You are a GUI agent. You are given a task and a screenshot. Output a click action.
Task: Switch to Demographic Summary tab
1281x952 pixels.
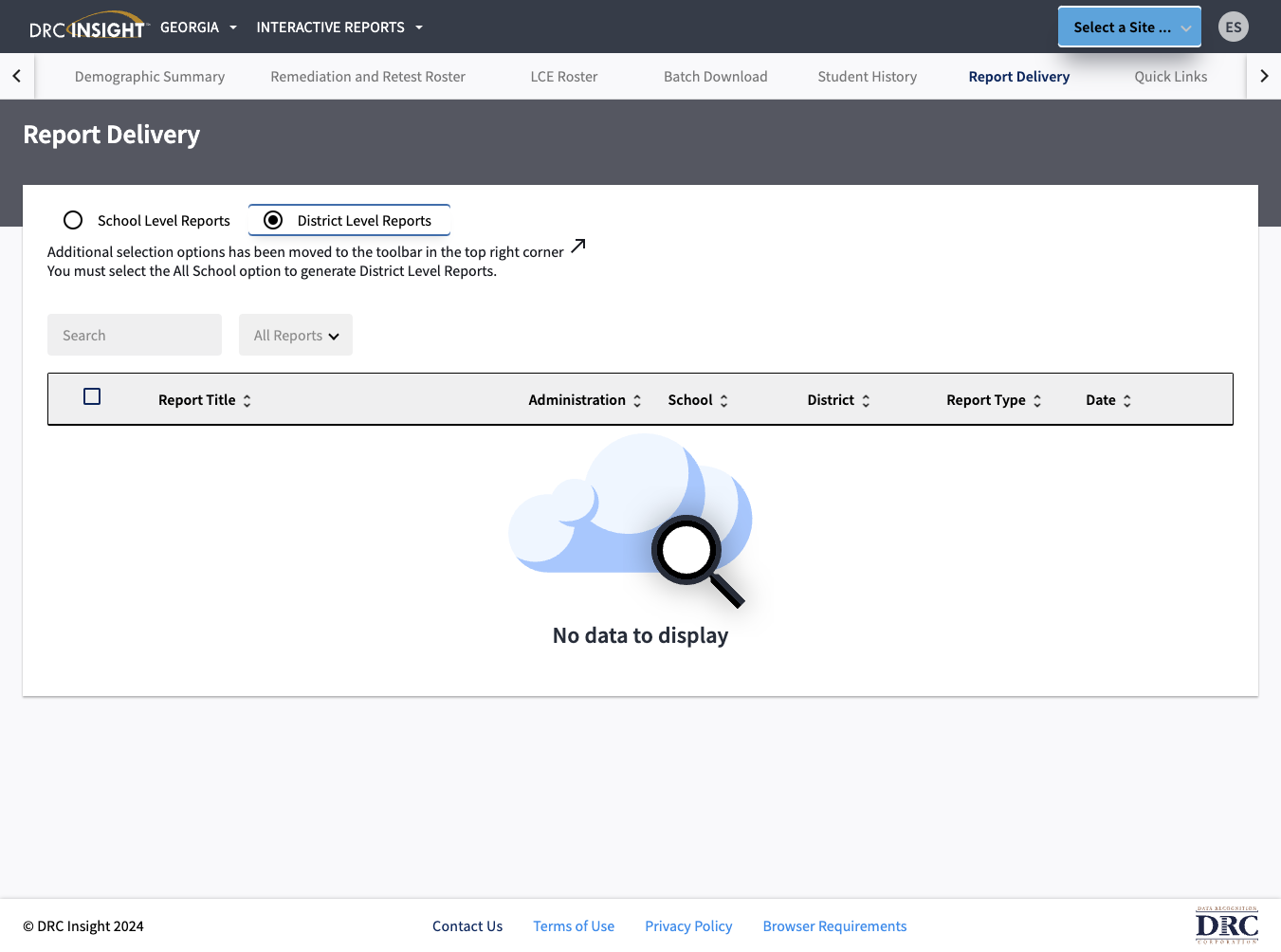150,77
